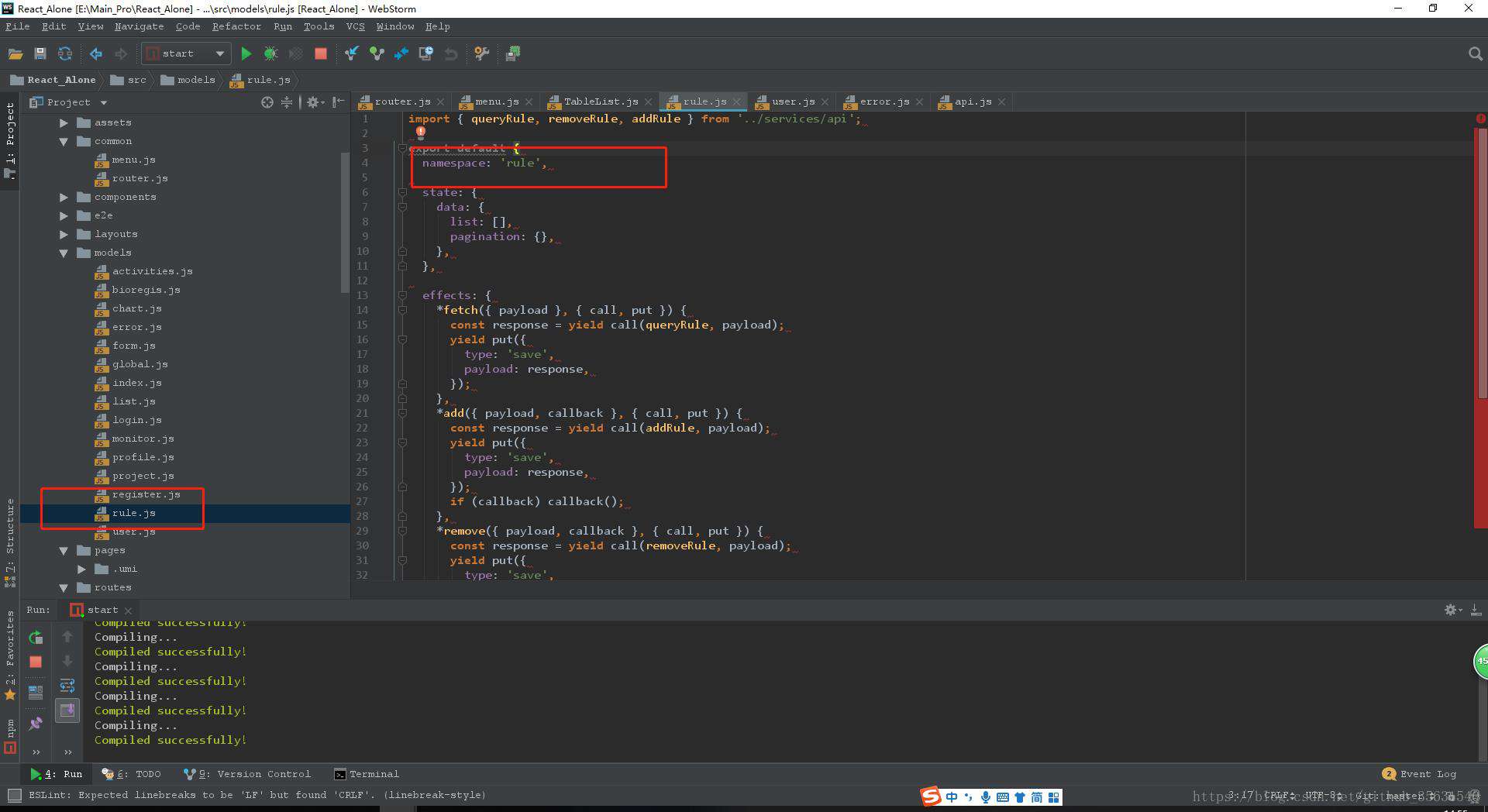Click the Sogou input method tray icon

click(931, 797)
